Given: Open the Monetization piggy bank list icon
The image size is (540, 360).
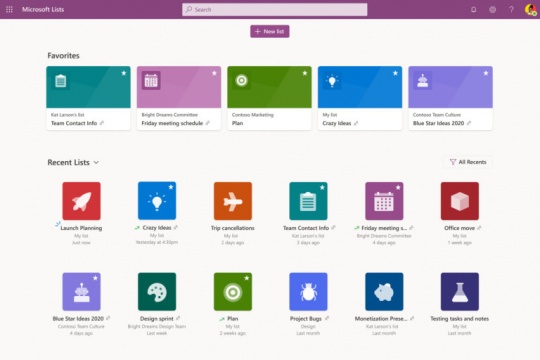Looking at the screenshot, I should (384, 292).
